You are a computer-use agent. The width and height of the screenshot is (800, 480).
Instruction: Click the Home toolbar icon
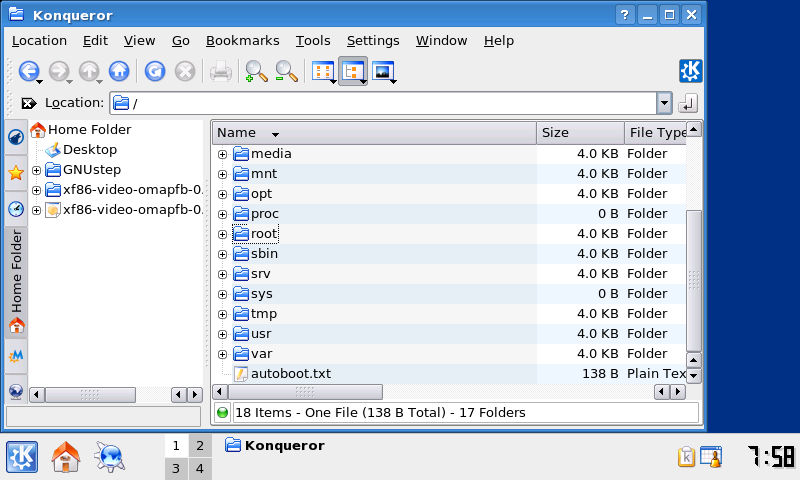tap(118, 71)
